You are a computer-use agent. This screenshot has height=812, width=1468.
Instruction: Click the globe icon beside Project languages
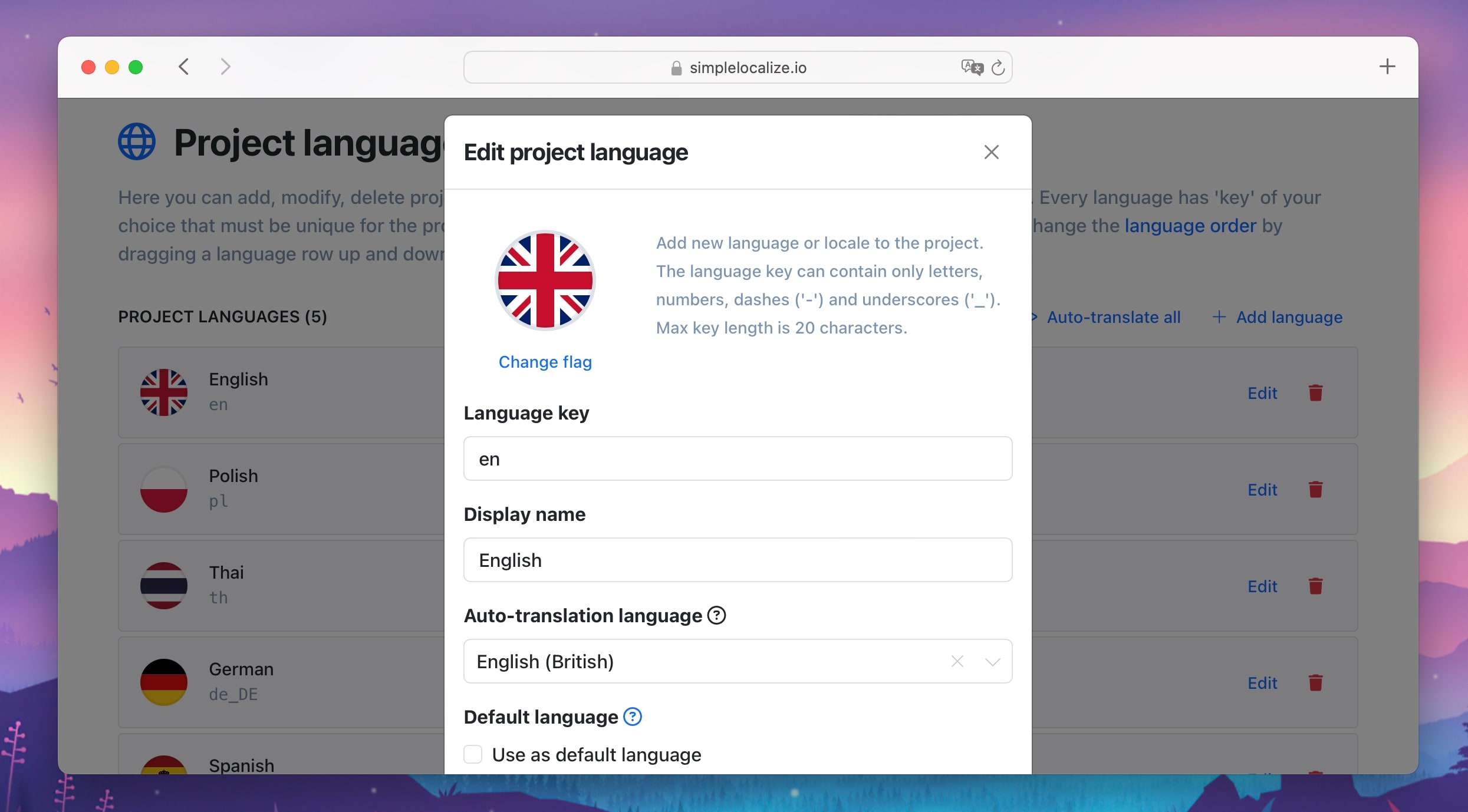click(137, 141)
